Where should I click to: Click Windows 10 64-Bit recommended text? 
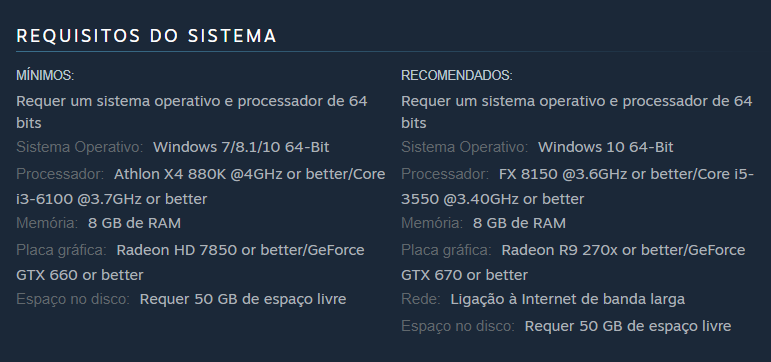pyautogui.click(x=606, y=147)
